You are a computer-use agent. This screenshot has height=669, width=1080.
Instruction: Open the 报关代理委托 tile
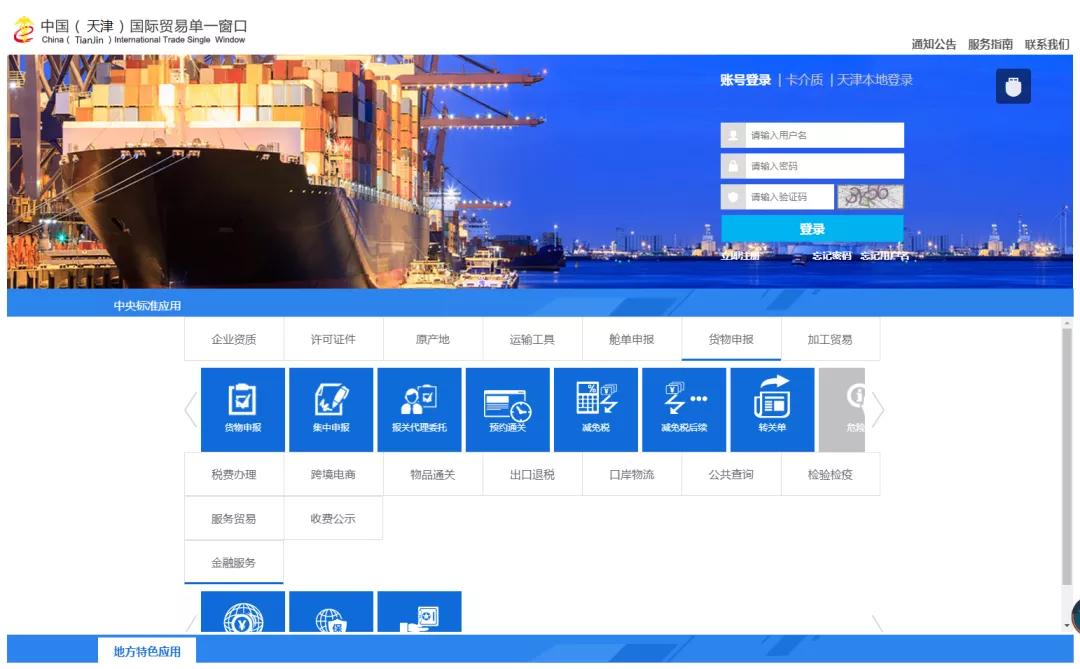(x=419, y=409)
